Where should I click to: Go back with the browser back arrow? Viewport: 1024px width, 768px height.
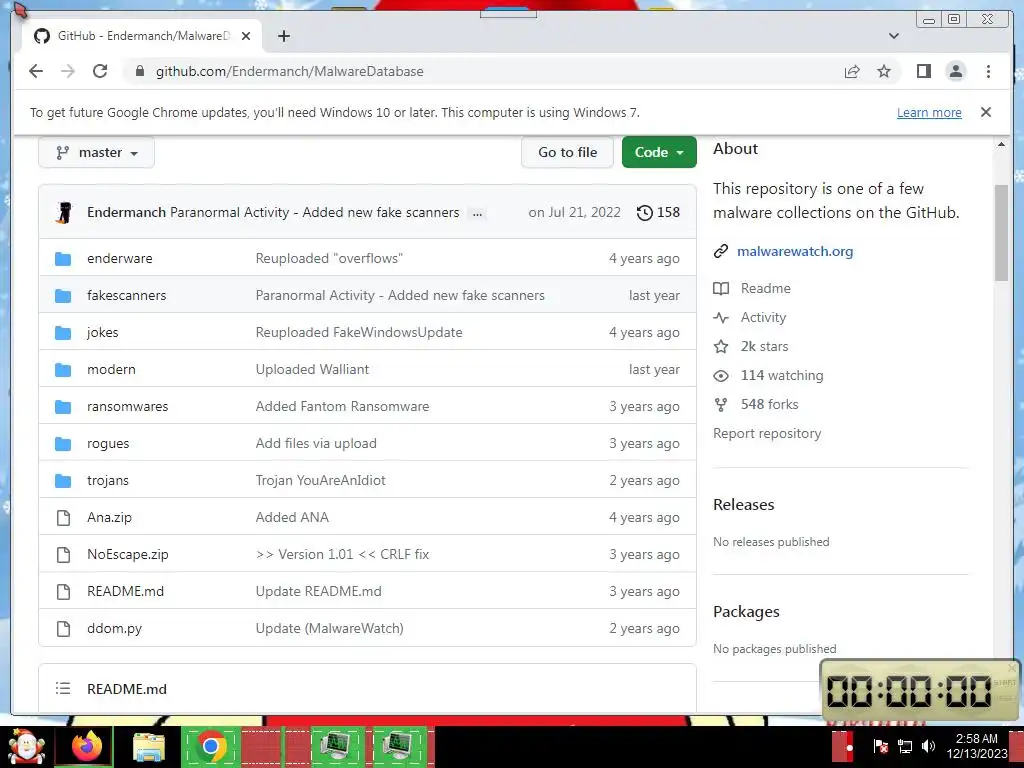point(36,71)
